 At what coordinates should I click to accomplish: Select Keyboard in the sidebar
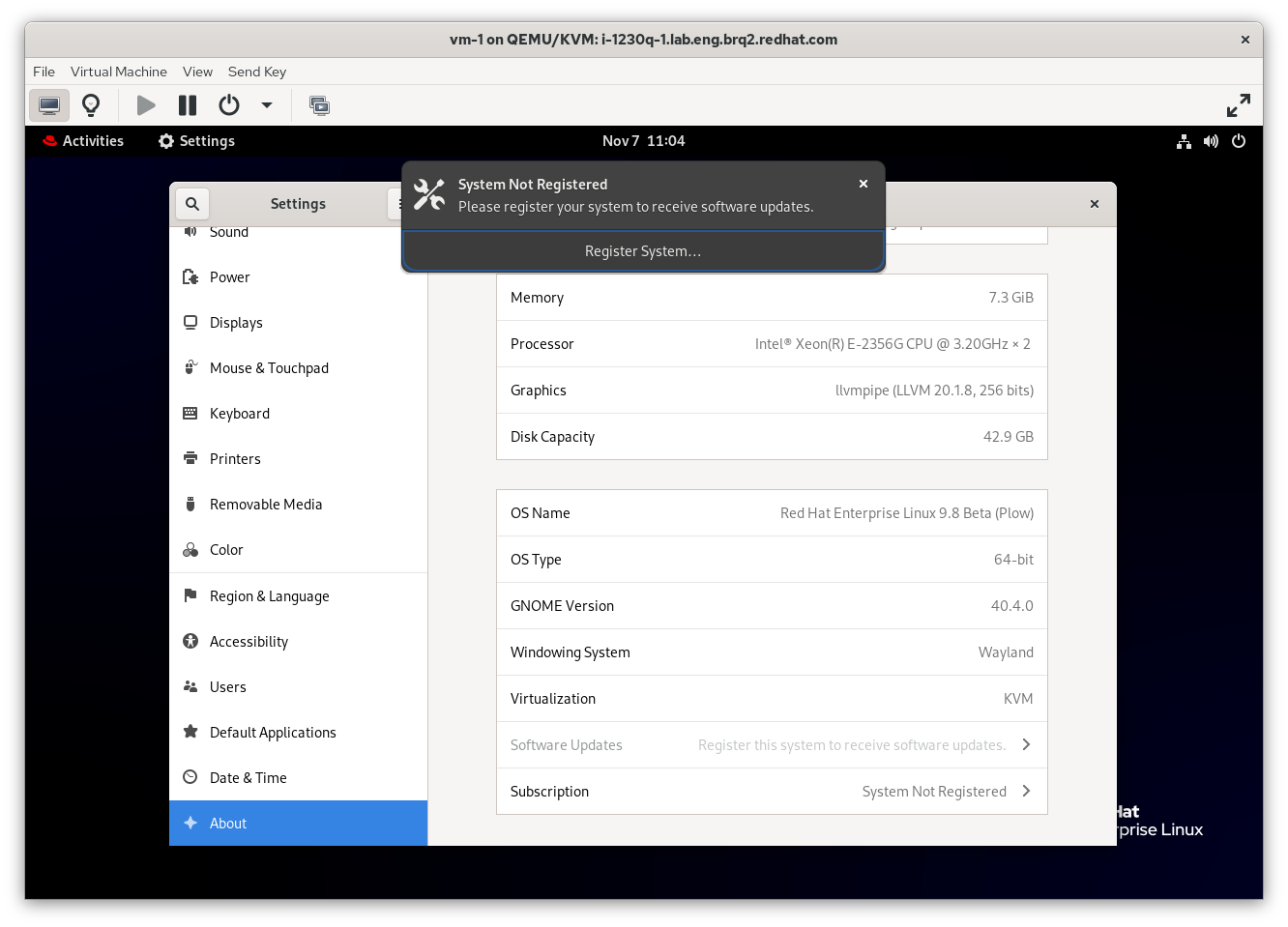(x=298, y=414)
